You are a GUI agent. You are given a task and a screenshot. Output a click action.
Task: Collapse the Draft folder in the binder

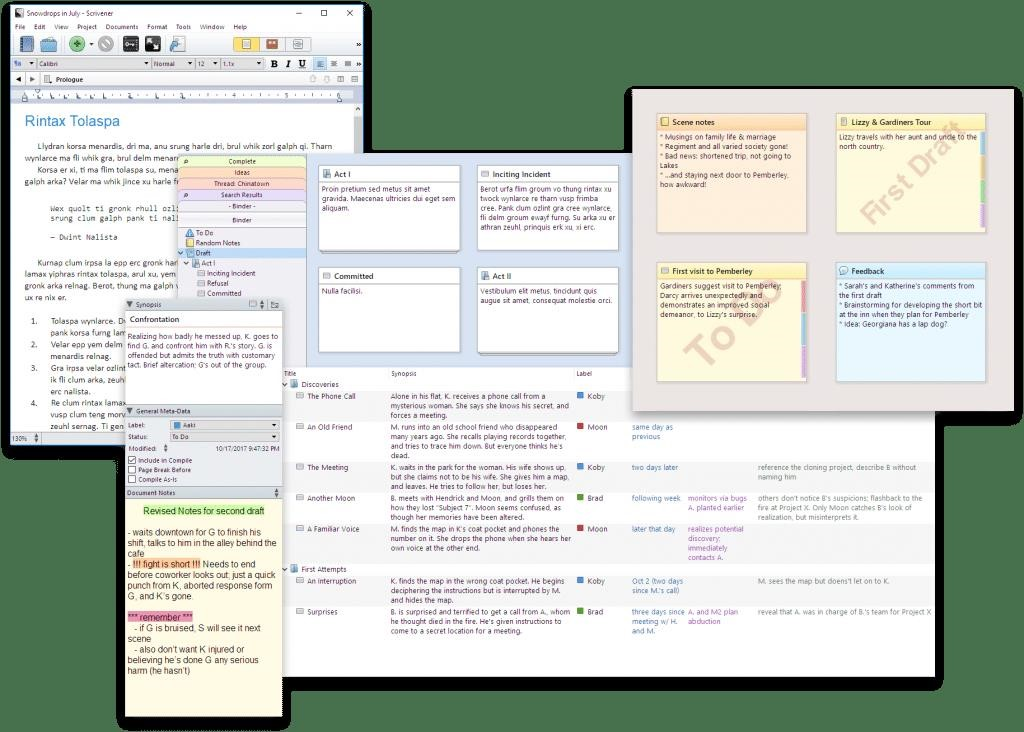[x=181, y=253]
